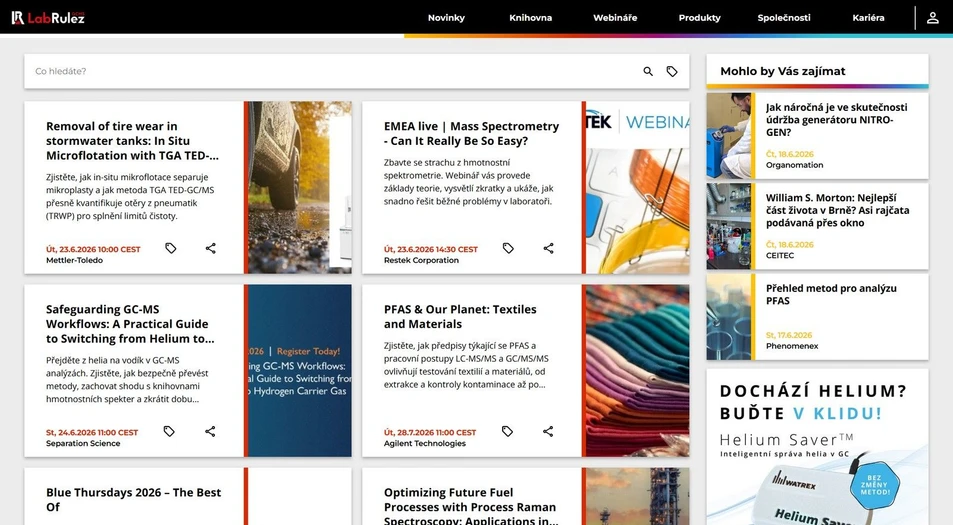Open article about NITRO-GEN generator maintenance
The image size is (953, 525).
pos(836,120)
